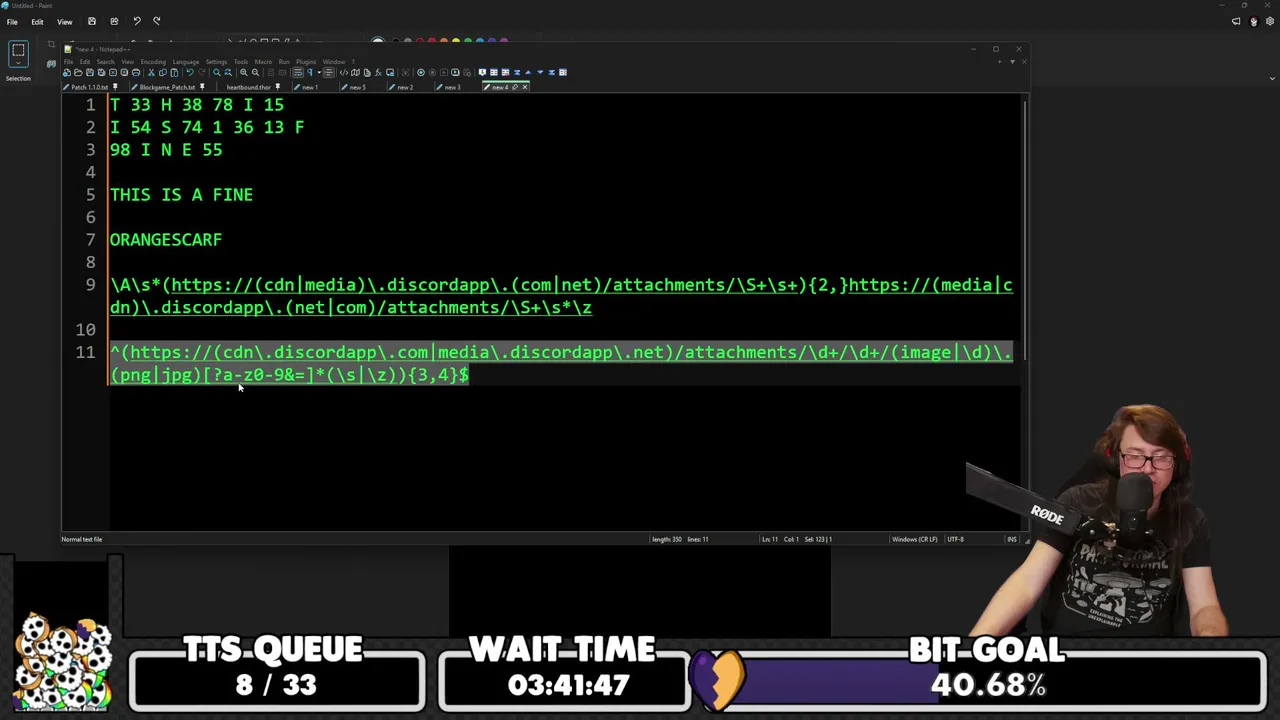1280x720 pixels.
Task: Click the Cut scissors icon in Notepad++
Action: 151,72
